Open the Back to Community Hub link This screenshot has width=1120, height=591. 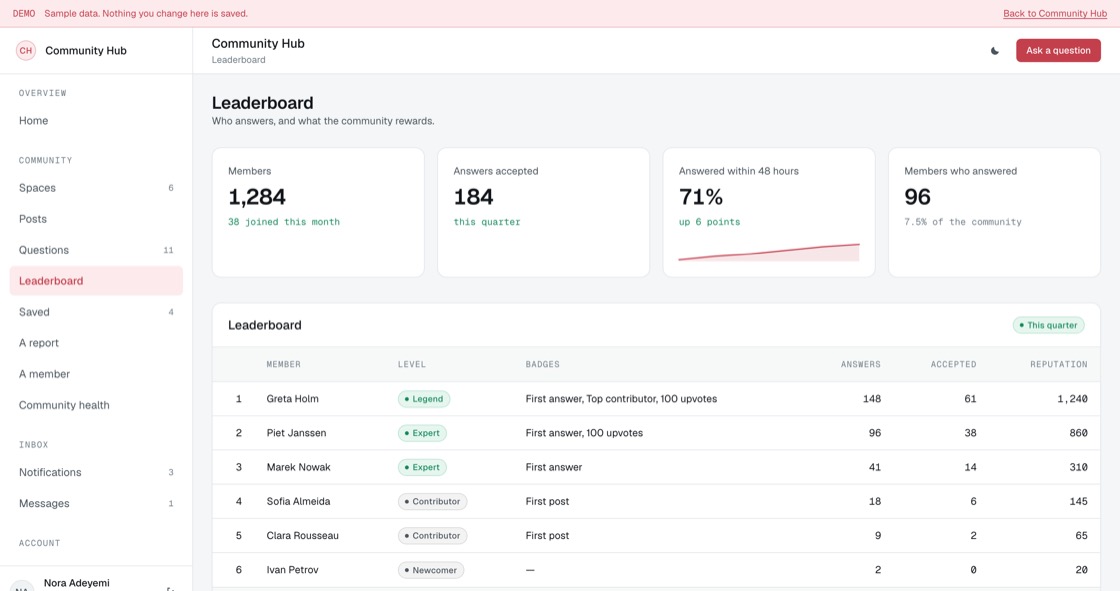tap(1055, 14)
